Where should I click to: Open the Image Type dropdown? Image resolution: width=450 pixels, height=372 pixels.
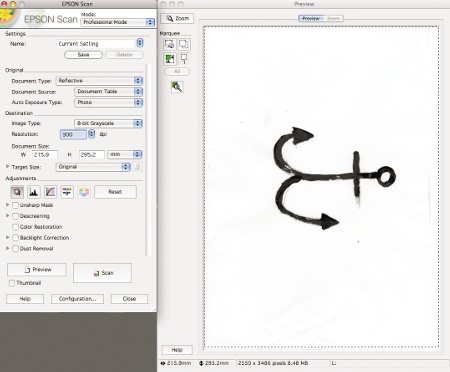click(108, 123)
